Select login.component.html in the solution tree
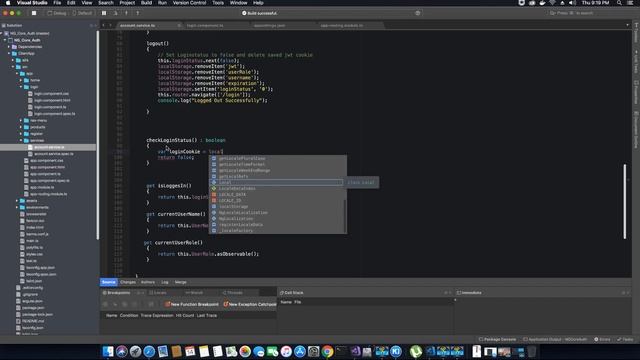Image resolution: width=640 pixels, height=360 pixels. click(52, 100)
